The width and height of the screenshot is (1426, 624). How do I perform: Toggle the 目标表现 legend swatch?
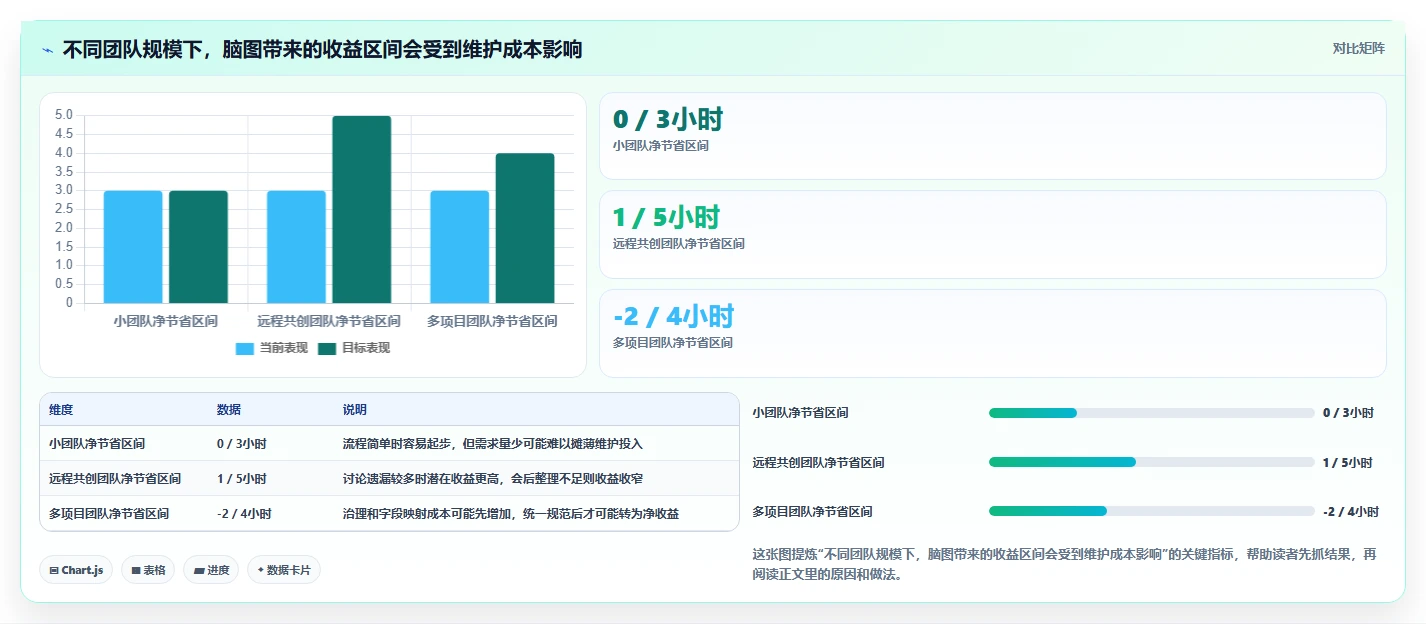(x=327, y=348)
